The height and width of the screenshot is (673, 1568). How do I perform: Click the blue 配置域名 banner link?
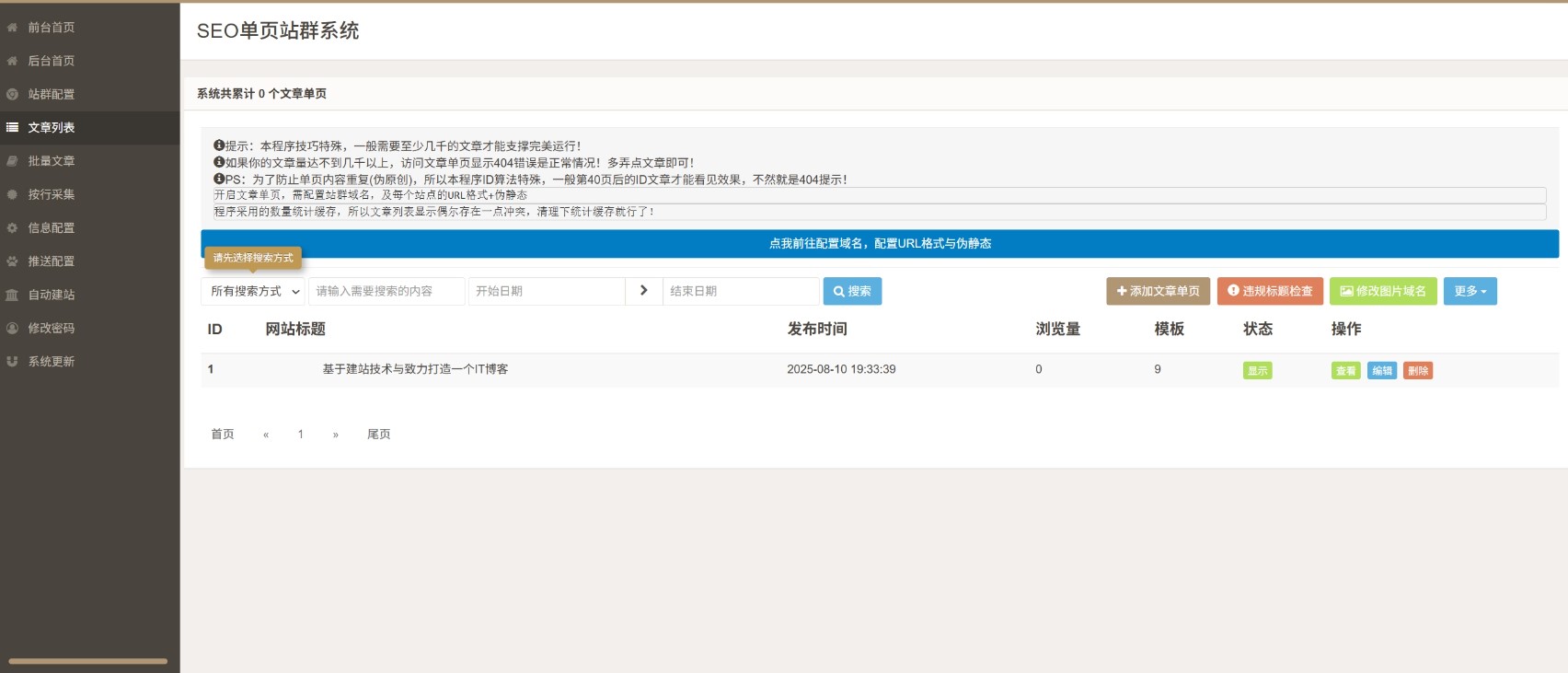(880, 244)
